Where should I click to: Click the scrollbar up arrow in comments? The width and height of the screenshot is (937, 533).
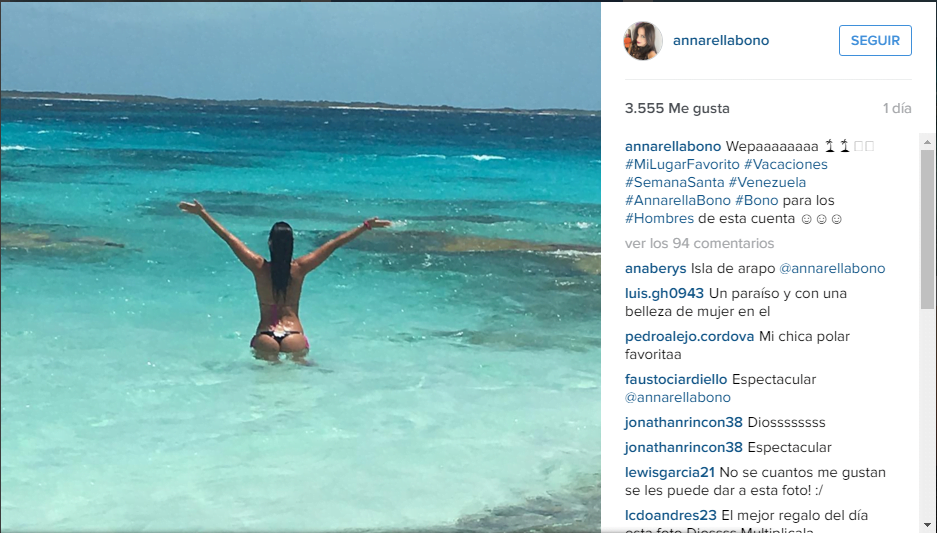click(927, 142)
